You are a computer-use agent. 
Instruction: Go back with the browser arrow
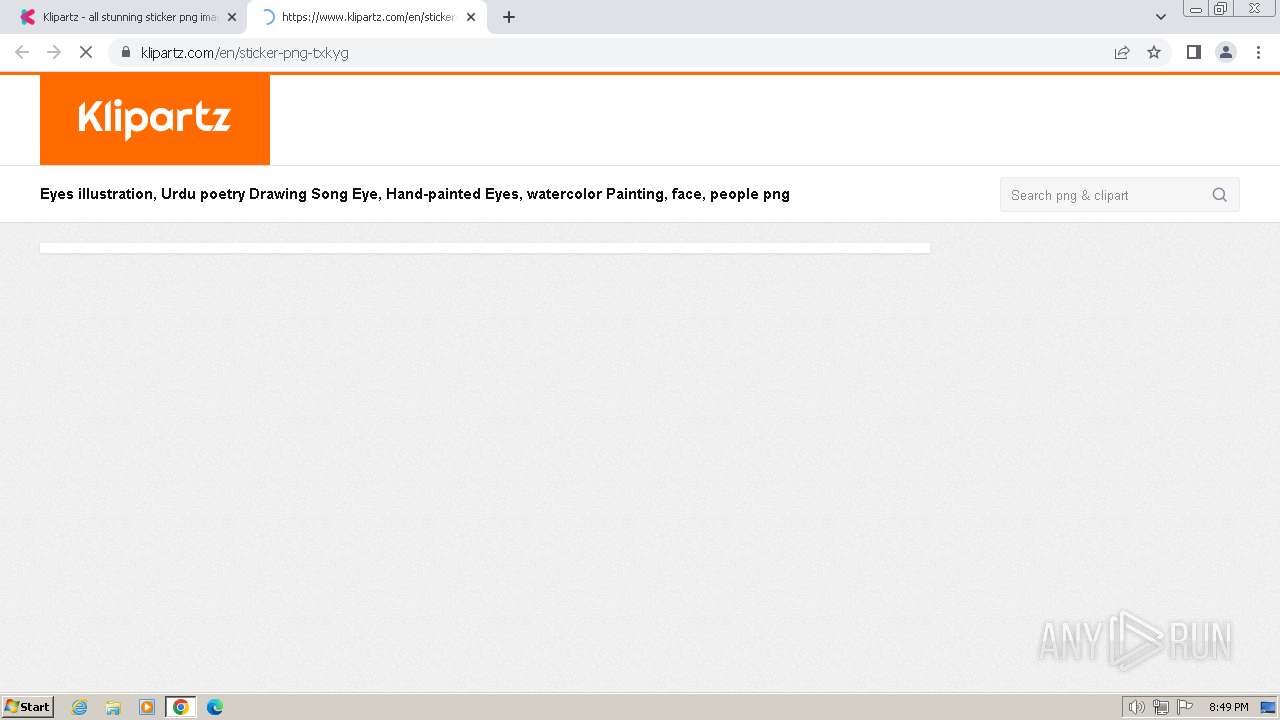(x=22, y=52)
